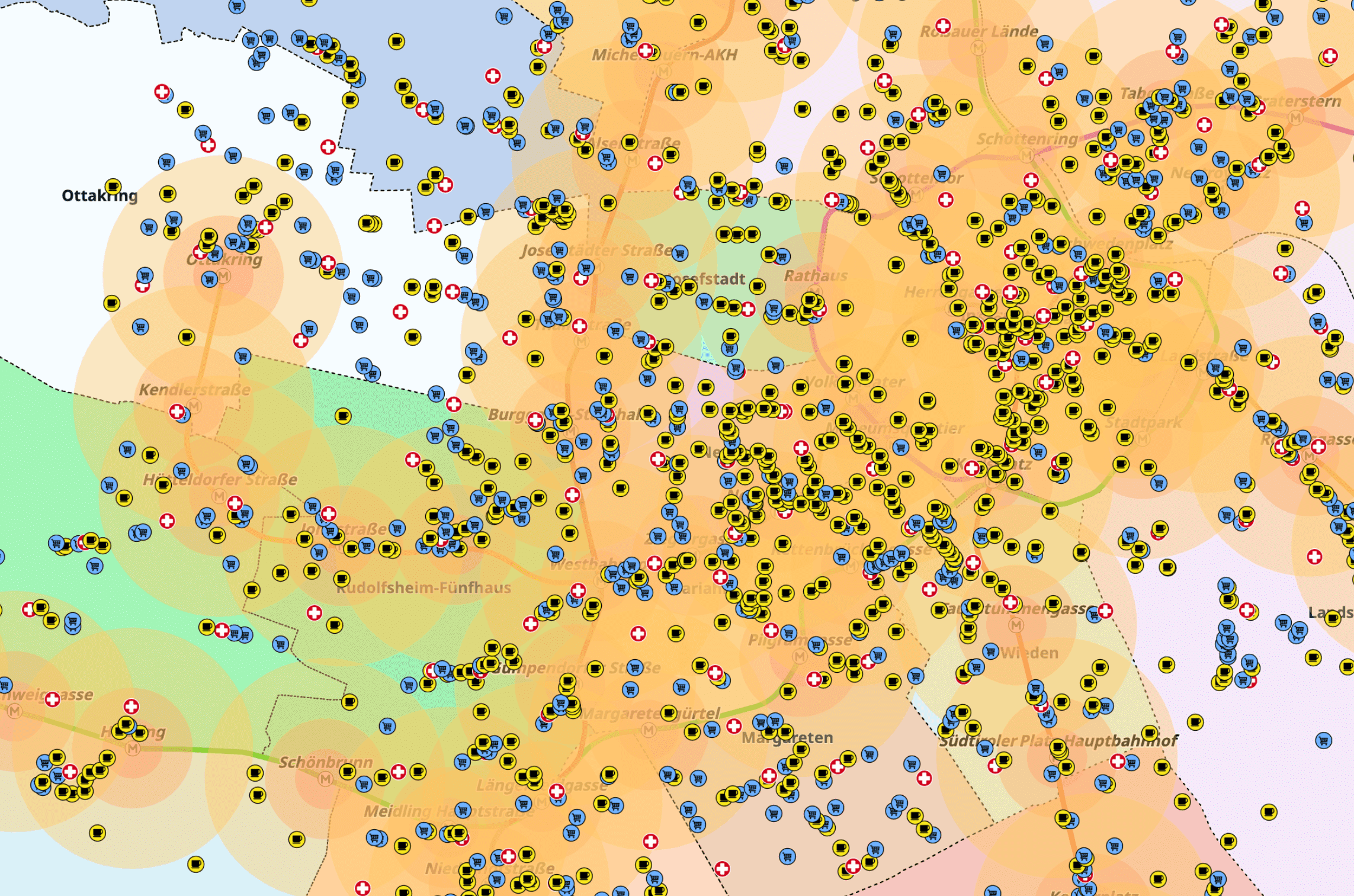Click pharmacy cross marker below Rudolfsheim-Fünfhaus label
This screenshot has height=896, width=1354.
[x=315, y=613]
